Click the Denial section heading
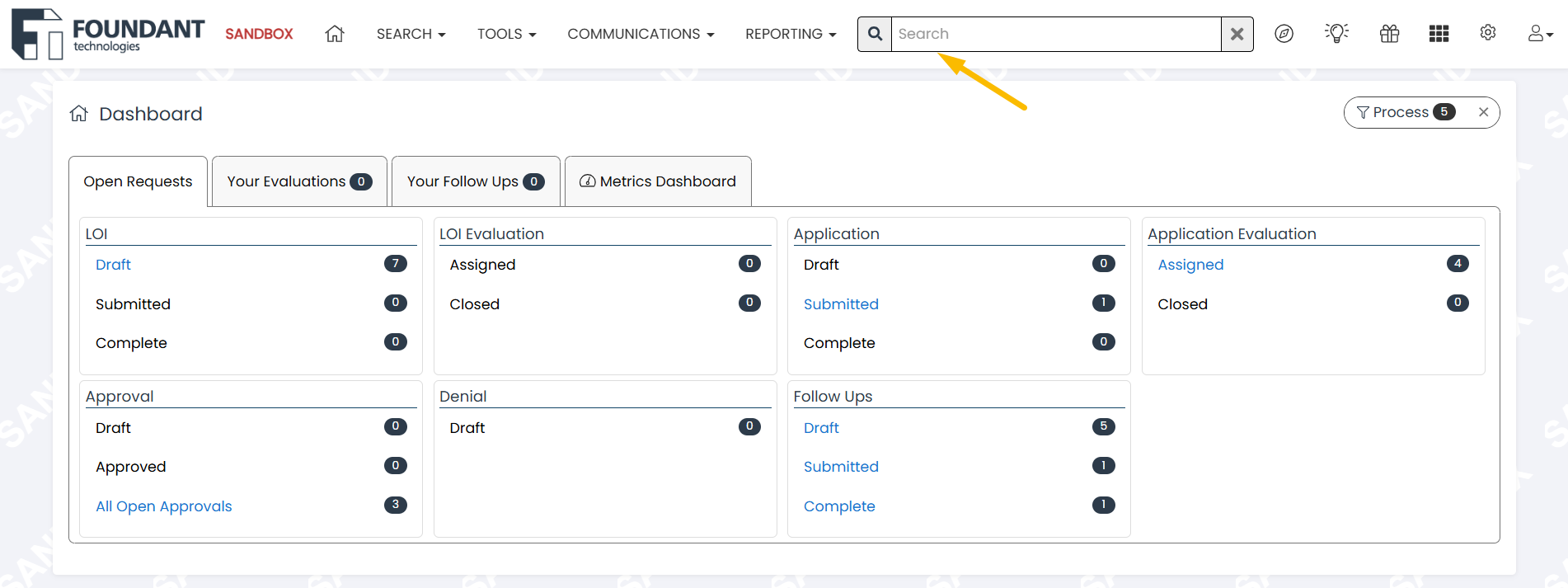 coord(462,397)
